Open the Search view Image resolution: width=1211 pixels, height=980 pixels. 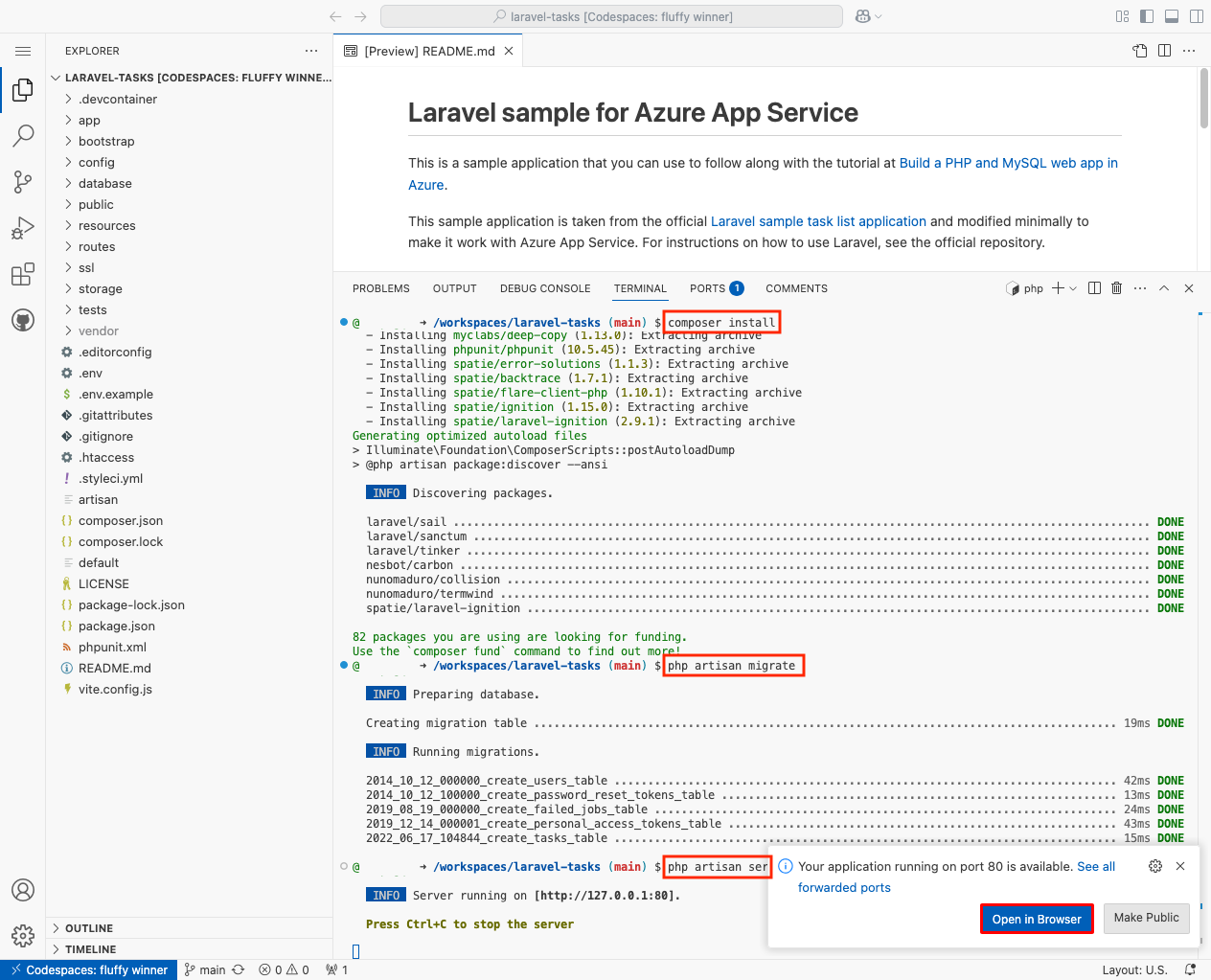[x=23, y=136]
